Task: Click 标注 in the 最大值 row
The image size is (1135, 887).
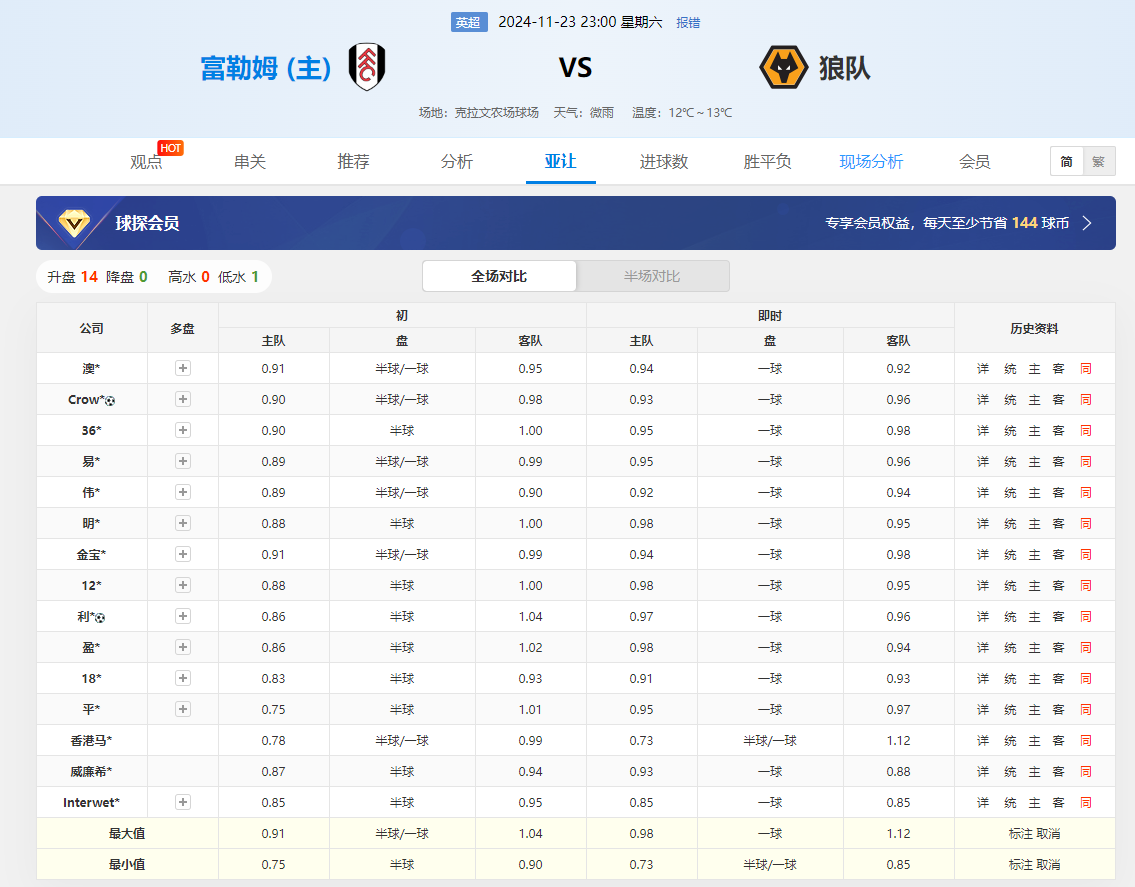Action: (1020, 834)
